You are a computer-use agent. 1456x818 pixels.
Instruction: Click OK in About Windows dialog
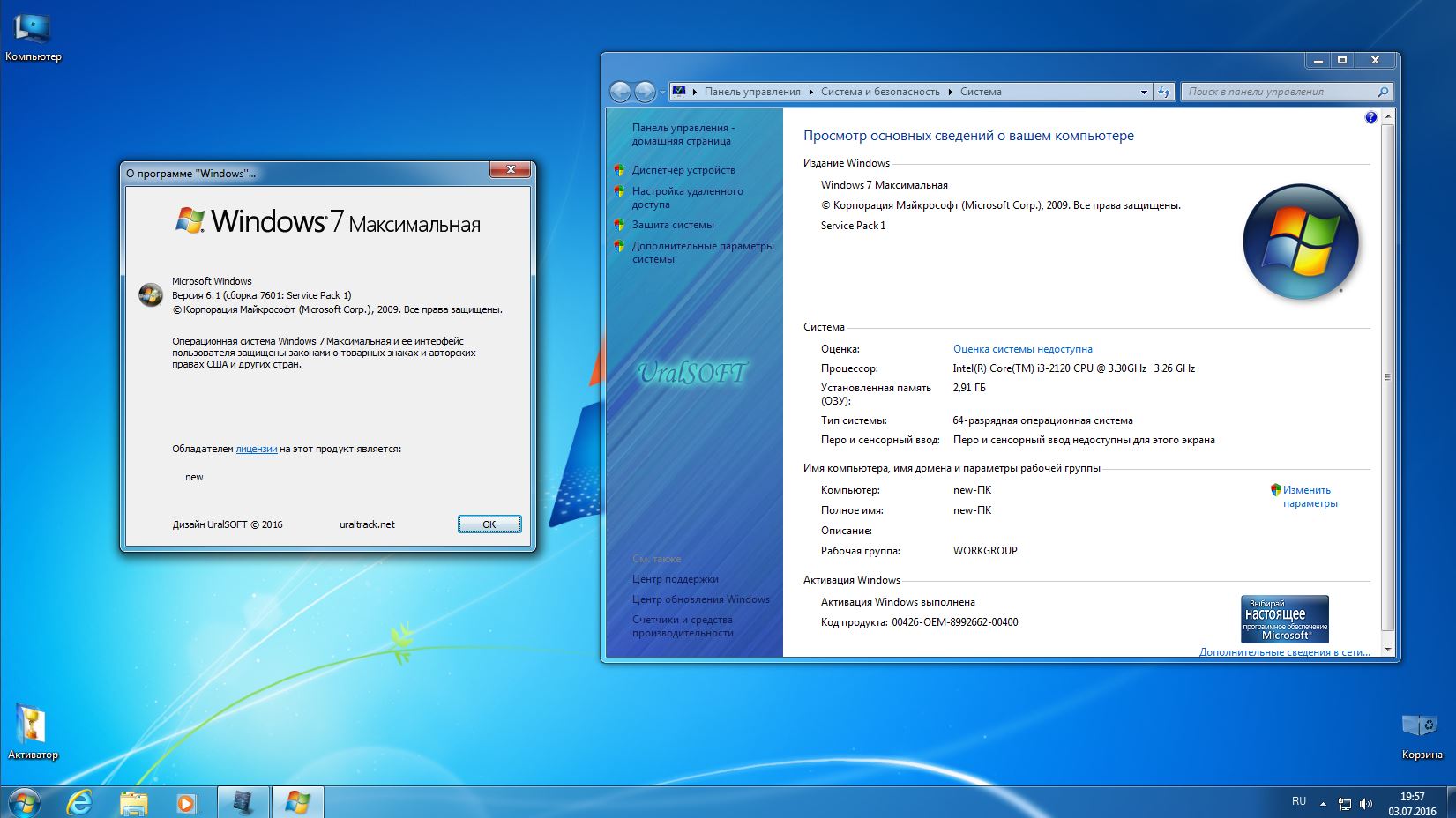click(489, 524)
